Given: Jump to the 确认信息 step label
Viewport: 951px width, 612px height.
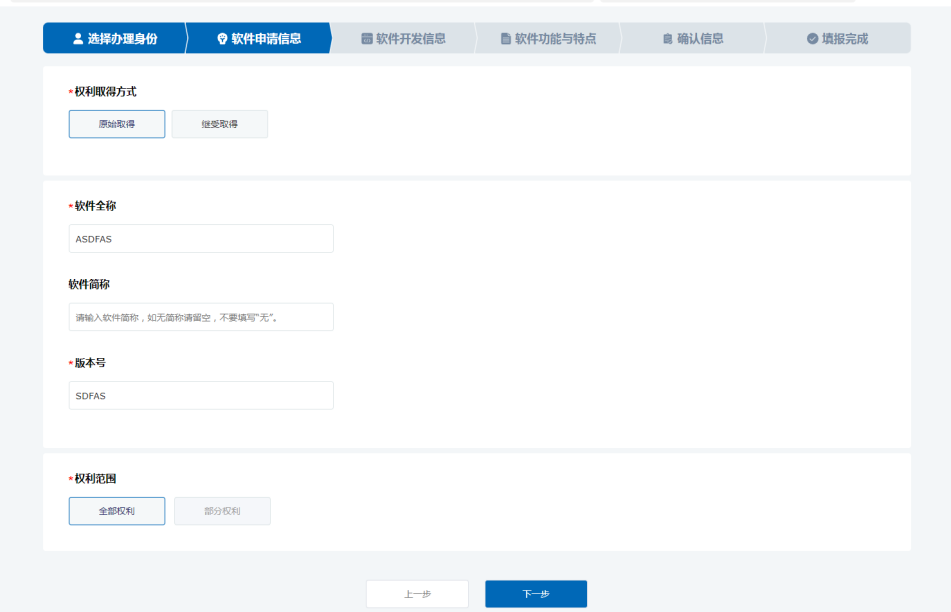Looking at the screenshot, I should [700, 39].
